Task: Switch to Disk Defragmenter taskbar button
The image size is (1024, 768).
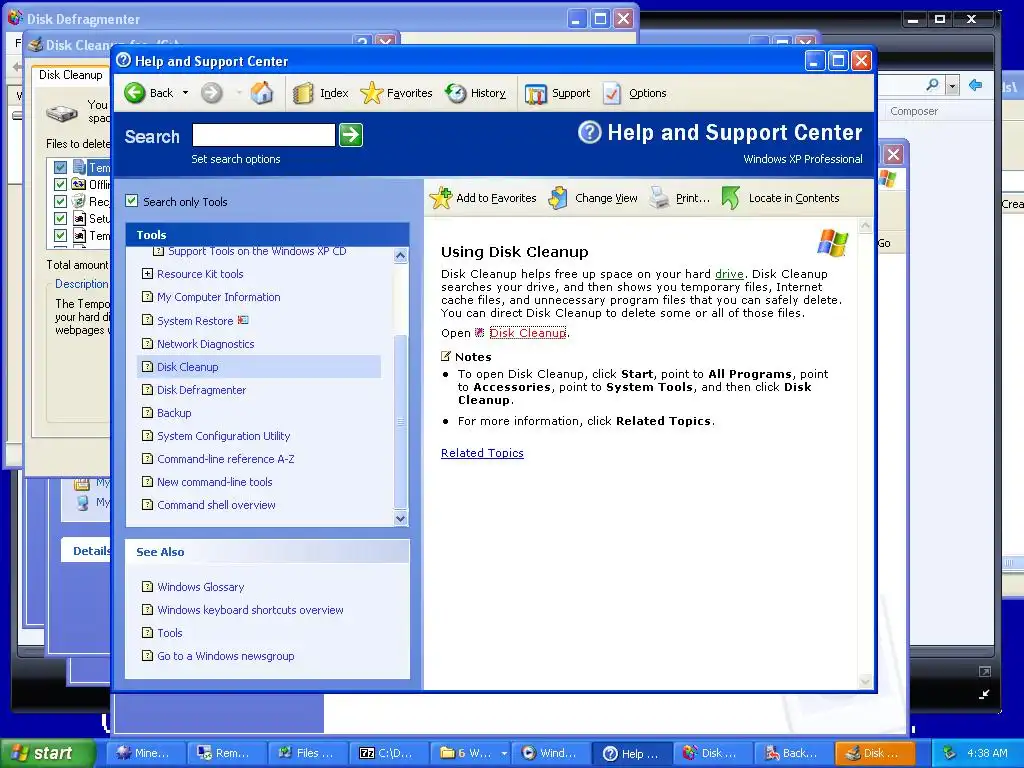Action: [x=712, y=753]
